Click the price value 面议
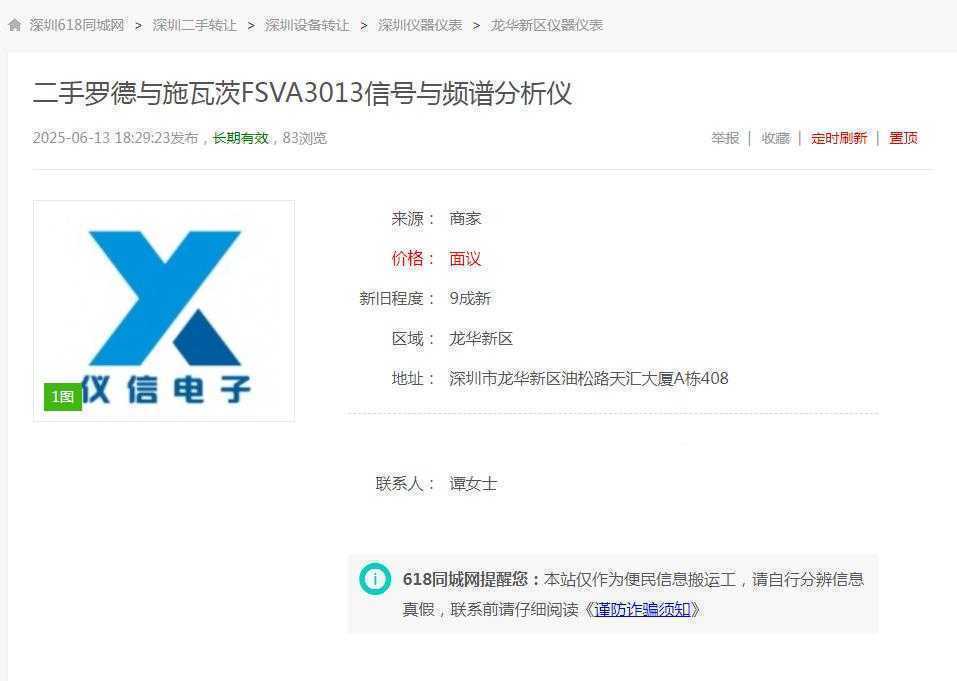The height and width of the screenshot is (681, 957). pos(465,259)
